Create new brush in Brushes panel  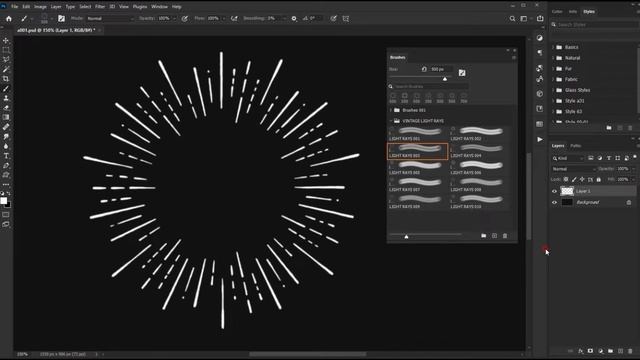tap(494, 236)
